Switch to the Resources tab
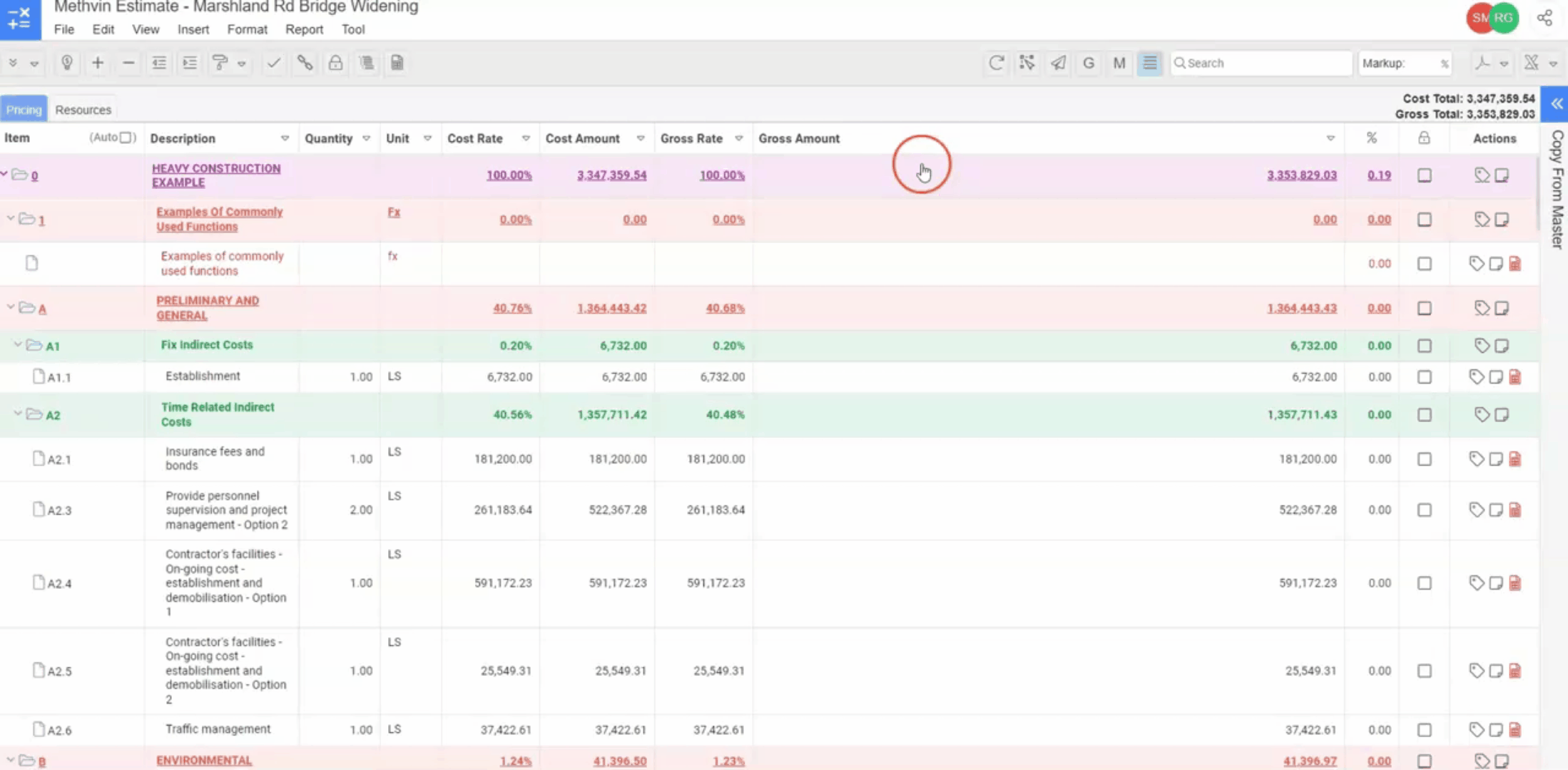Screen dimensions: 1568x770 pyautogui.click(x=83, y=110)
